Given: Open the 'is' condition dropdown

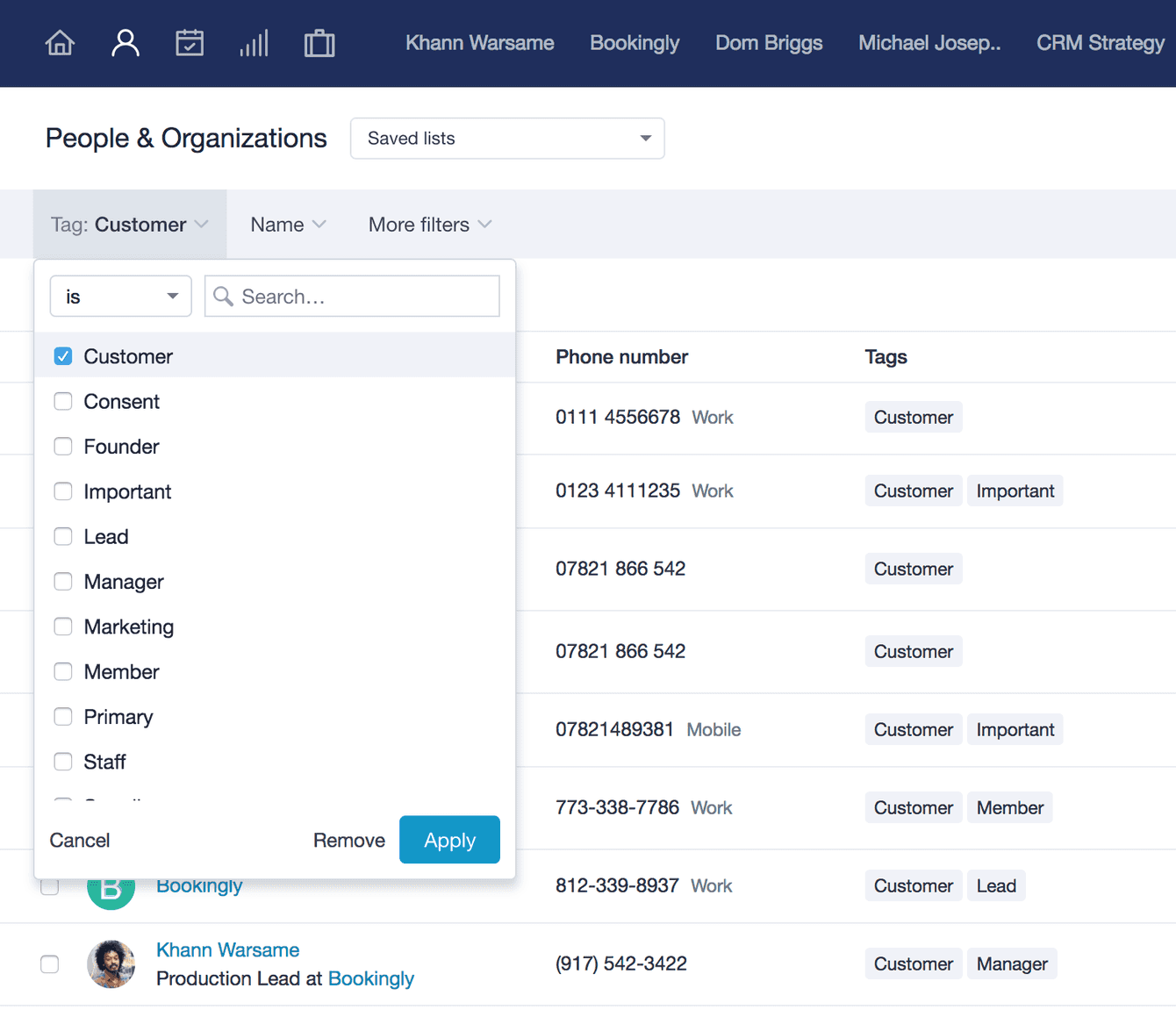Looking at the screenshot, I should [x=121, y=297].
